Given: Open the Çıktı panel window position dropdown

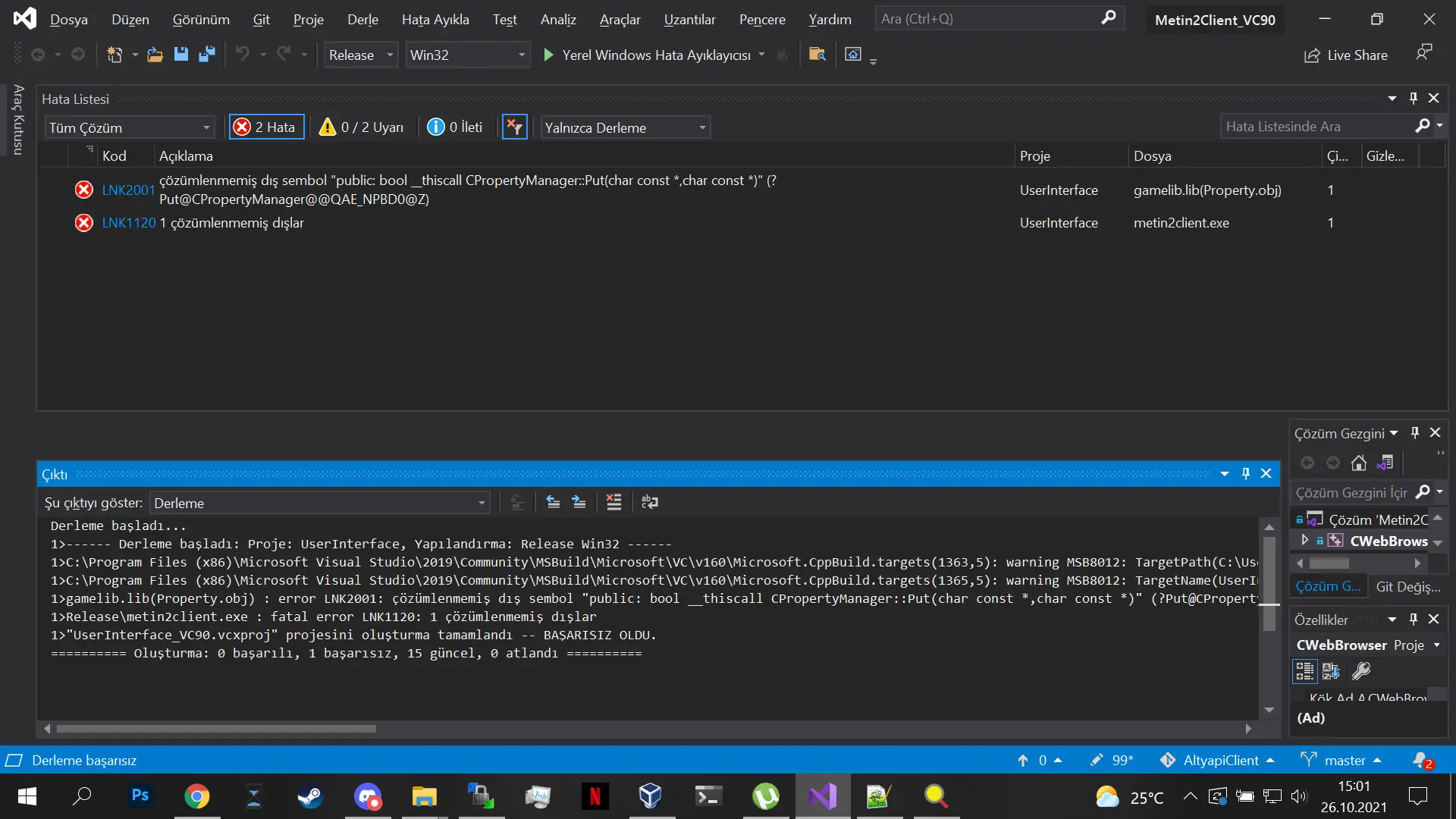Looking at the screenshot, I should pos(1224,473).
